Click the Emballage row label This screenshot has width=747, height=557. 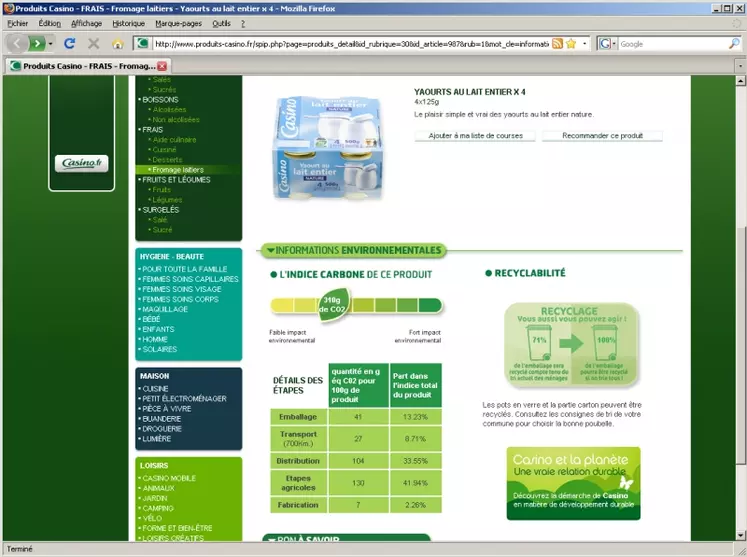tap(298, 417)
